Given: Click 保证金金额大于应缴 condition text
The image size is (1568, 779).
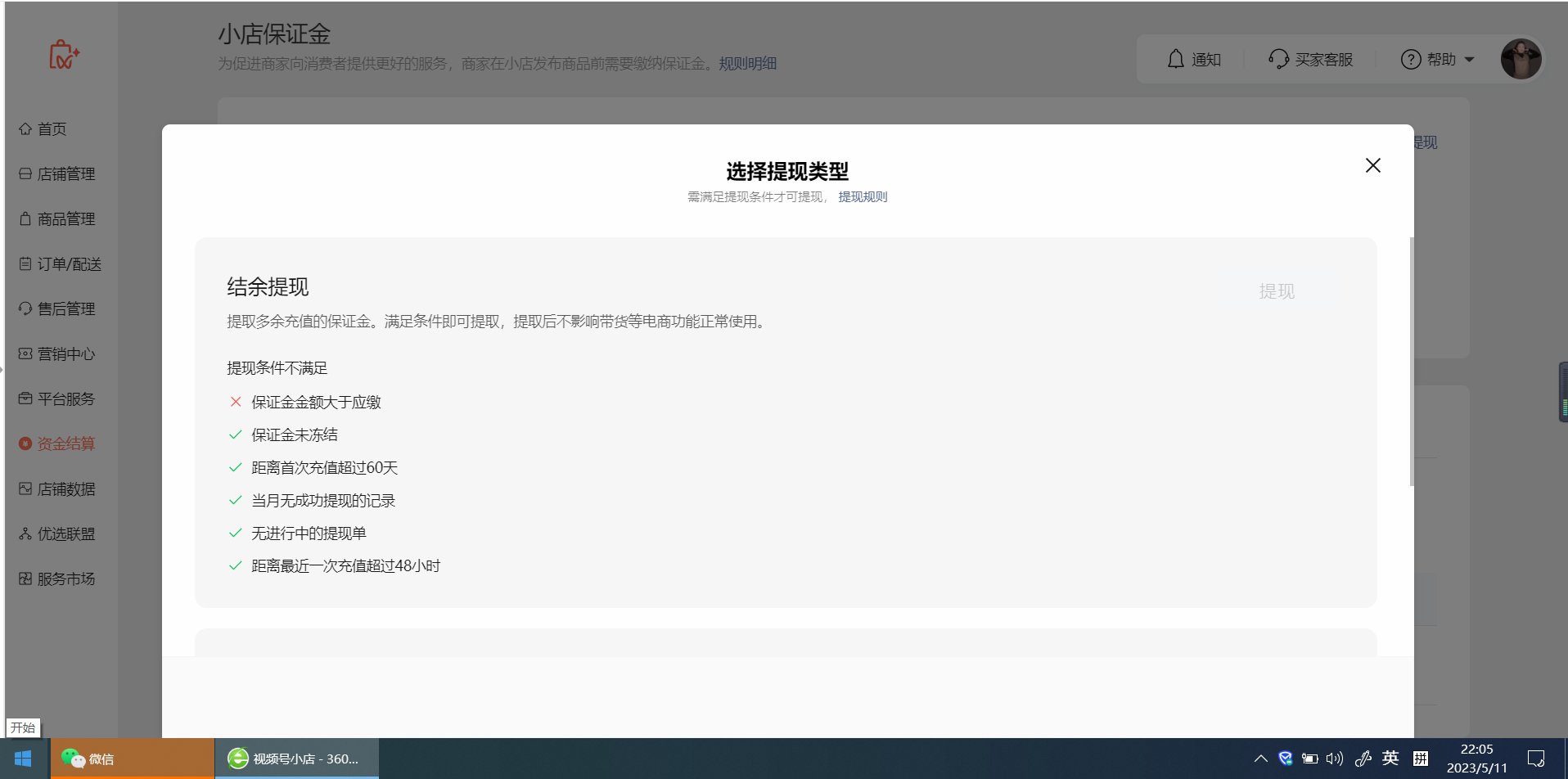Looking at the screenshot, I should (x=316, y=402).
